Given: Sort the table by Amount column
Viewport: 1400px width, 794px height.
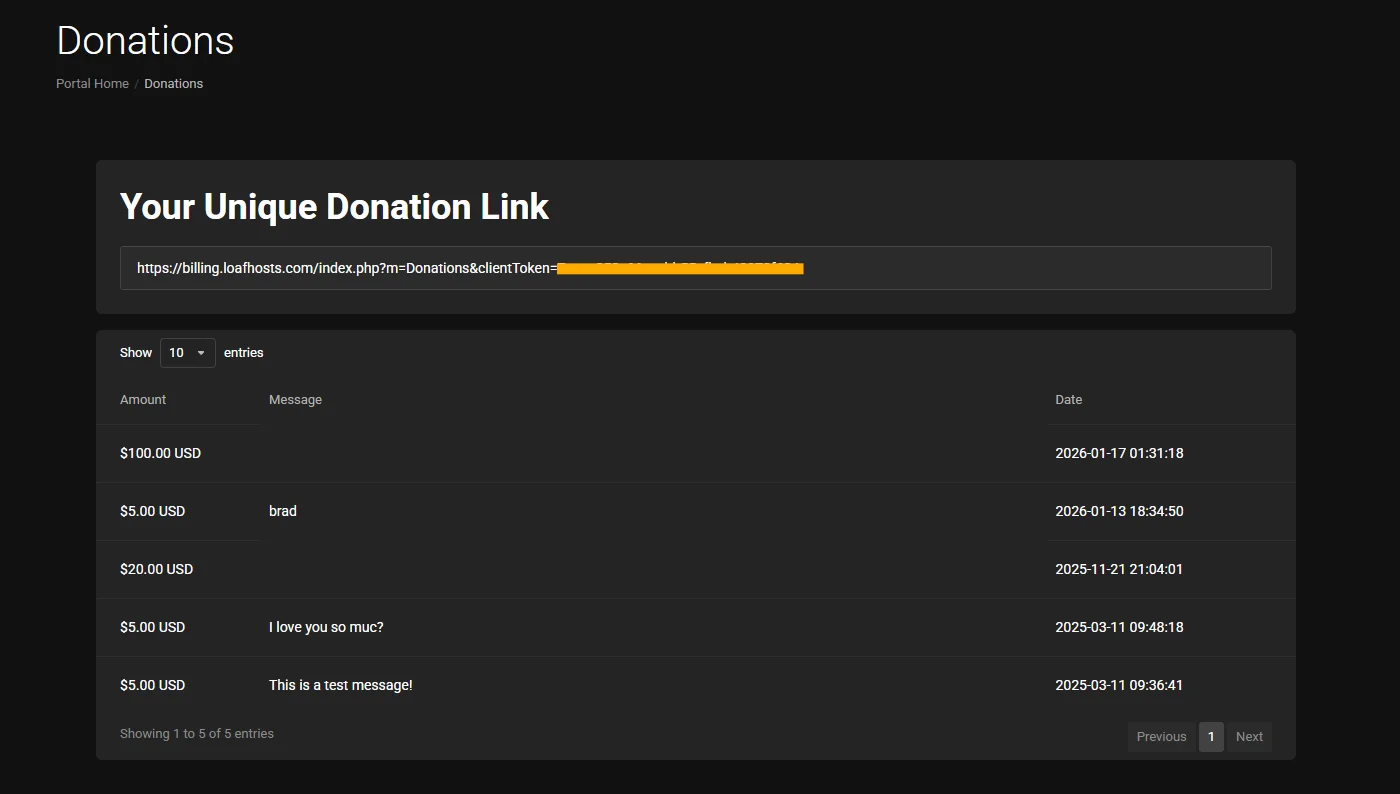Looking at the screenshot, I should (x=142, y=399).
